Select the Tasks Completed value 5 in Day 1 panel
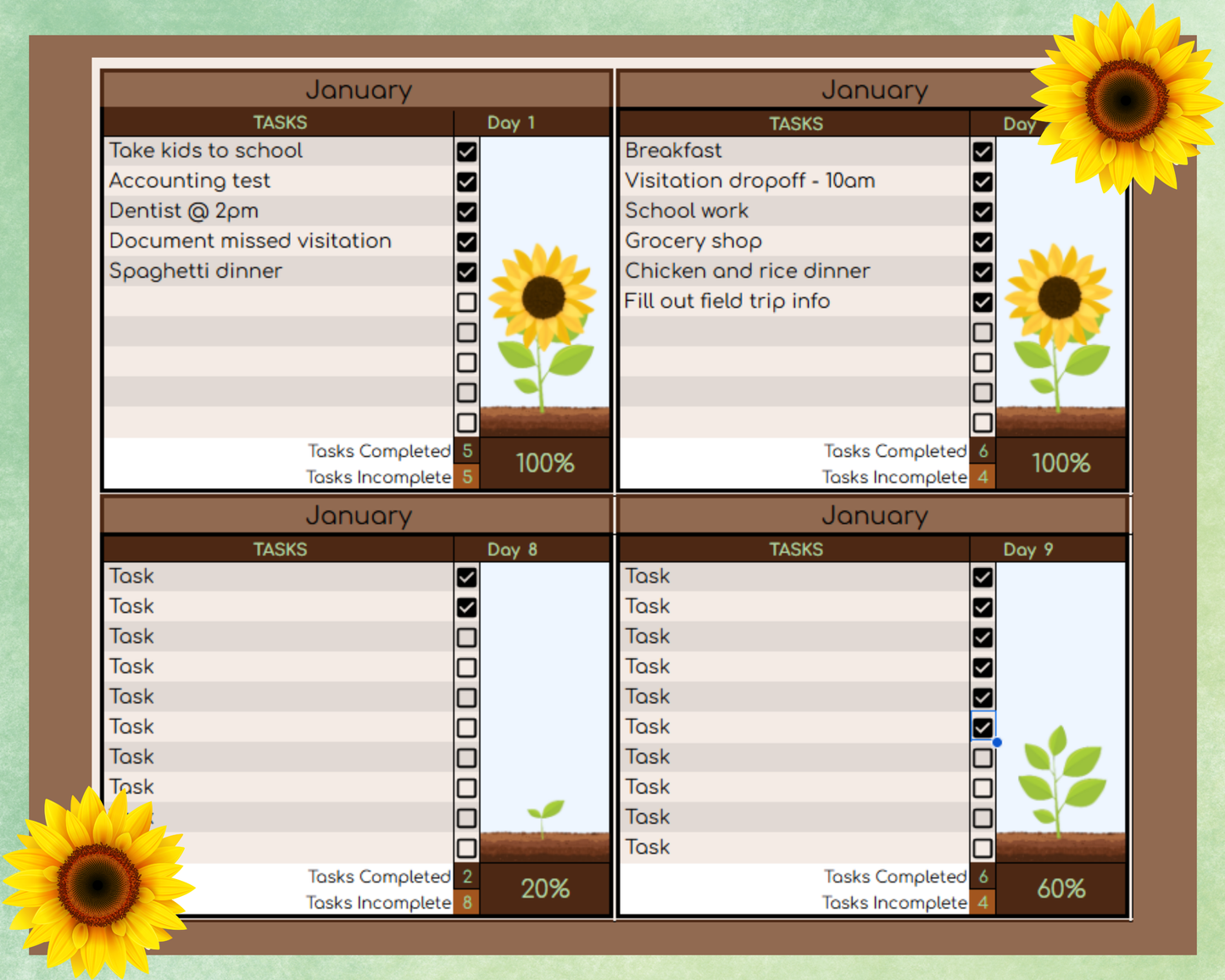Screen dimensions: 1225x980 point(467,451)
